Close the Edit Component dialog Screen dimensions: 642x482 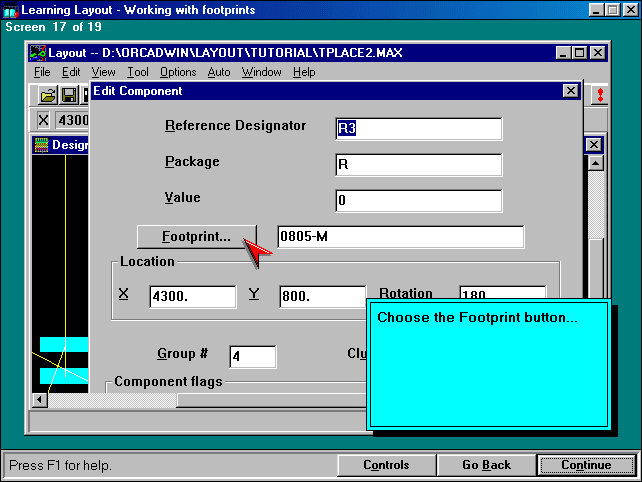571,91
